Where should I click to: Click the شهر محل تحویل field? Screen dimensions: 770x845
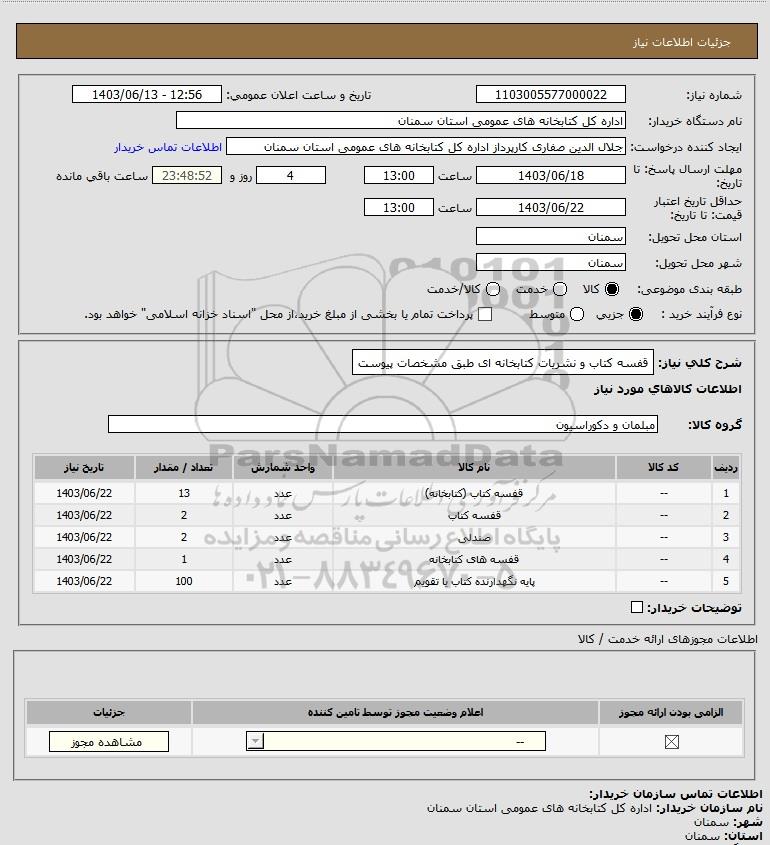pos(551,262)
